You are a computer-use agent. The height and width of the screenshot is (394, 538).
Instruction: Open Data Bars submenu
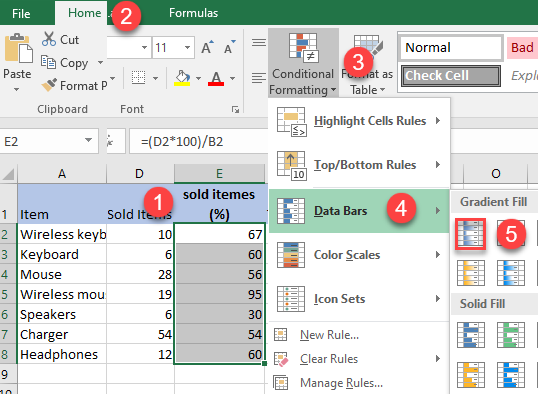pyautogui.click(x=359, y=211)
